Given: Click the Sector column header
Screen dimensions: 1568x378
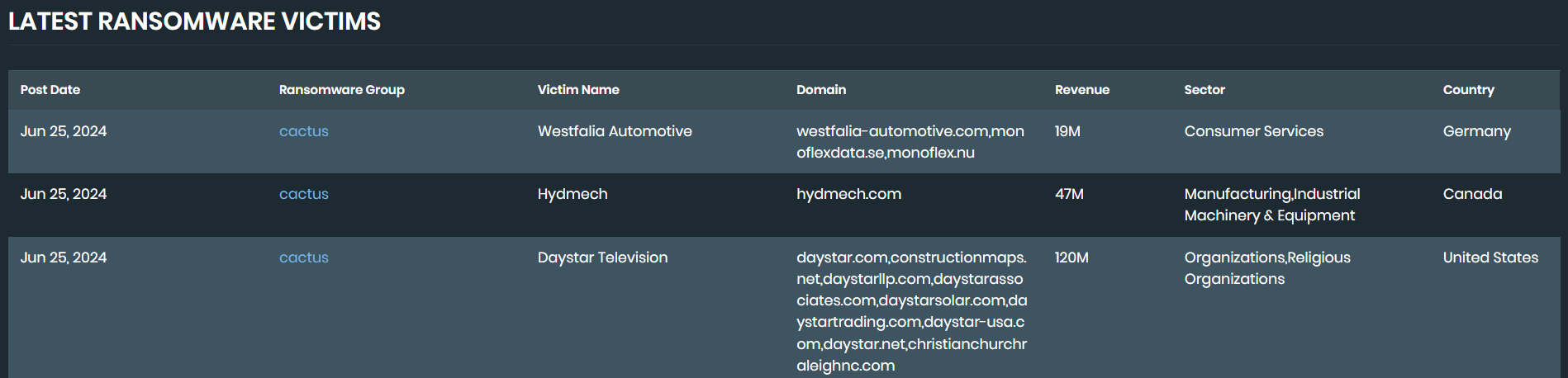Looking at the screenshot, I should [x=1204, y=90].
